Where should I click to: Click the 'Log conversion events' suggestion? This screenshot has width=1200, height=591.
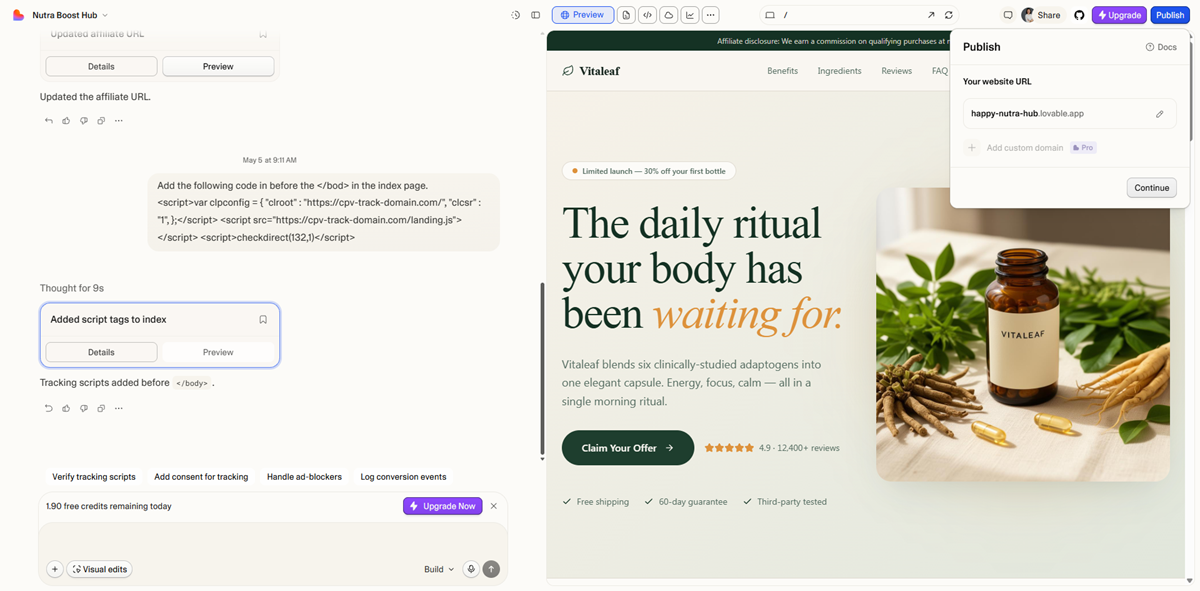point(403,477)
